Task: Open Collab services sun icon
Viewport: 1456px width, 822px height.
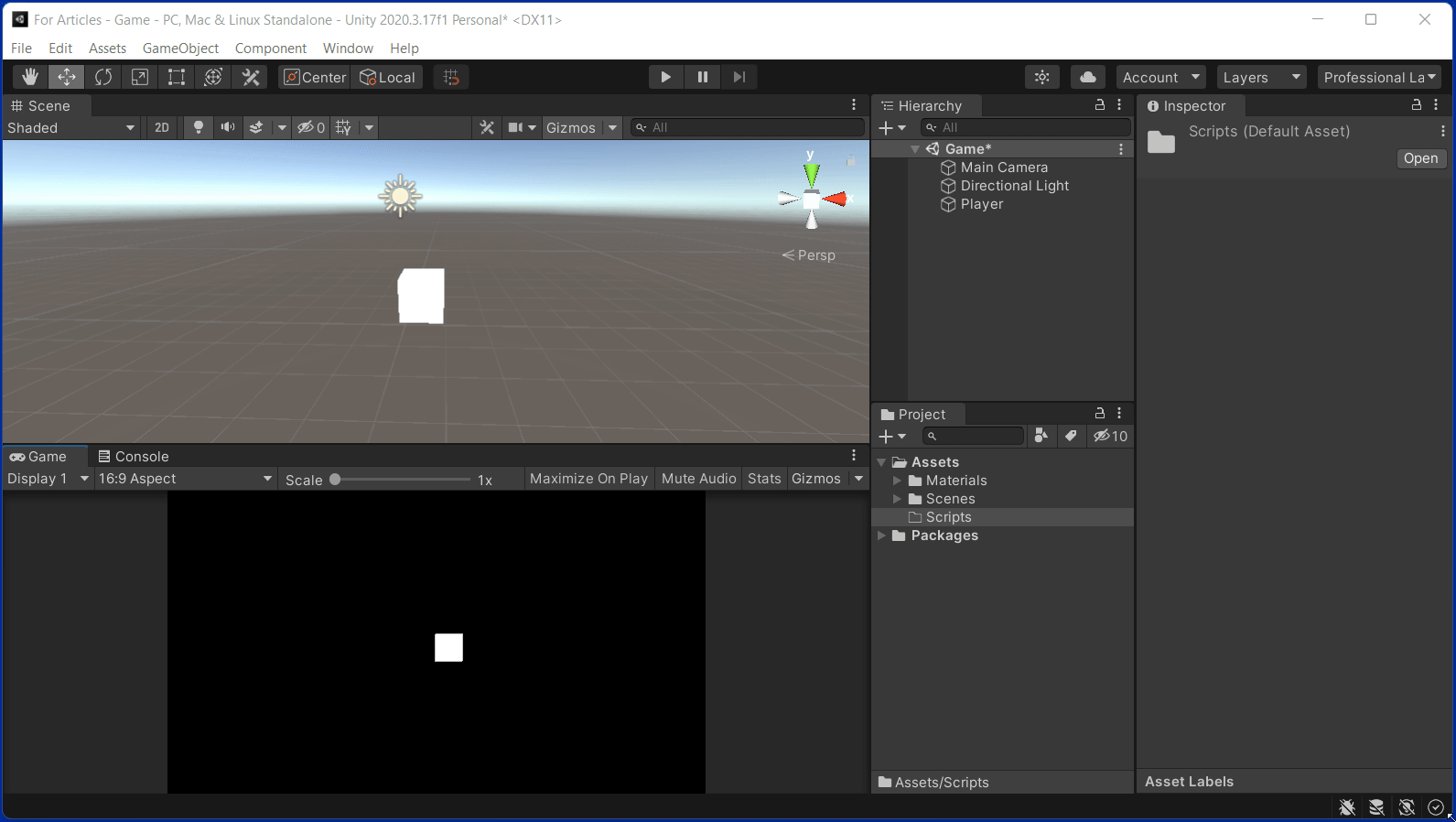Action: [x=1042, y=77]
